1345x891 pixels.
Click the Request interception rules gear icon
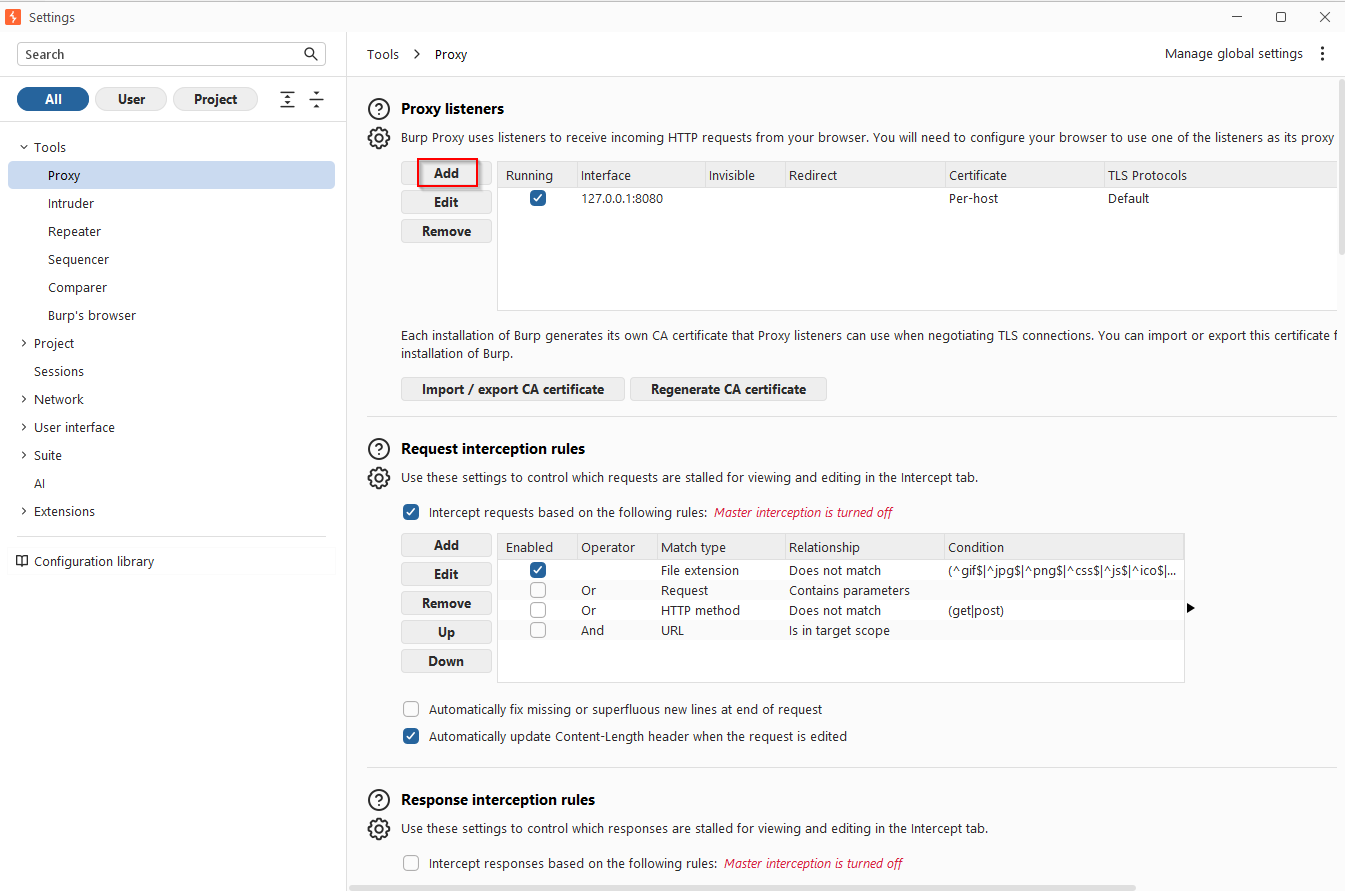click(x=379, y=478)
